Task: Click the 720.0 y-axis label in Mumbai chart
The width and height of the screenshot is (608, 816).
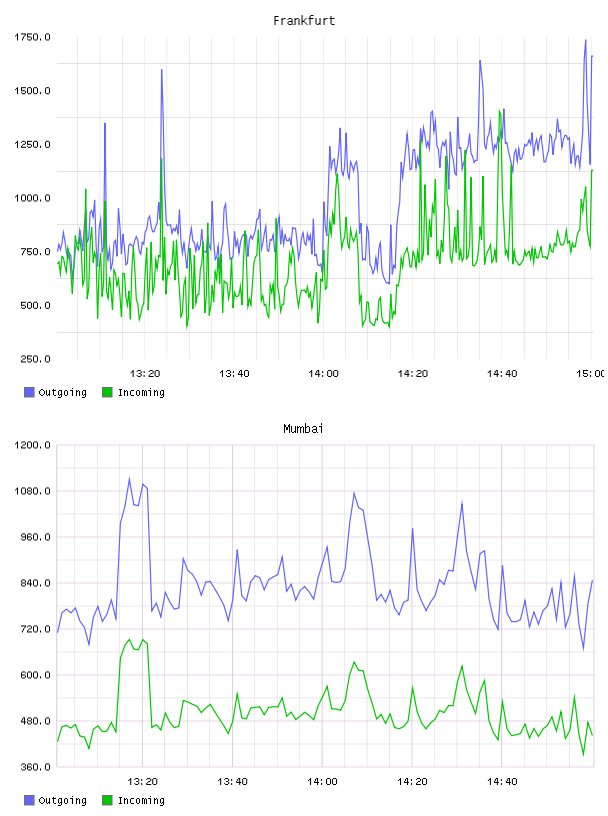Action: tap(35, 629)
